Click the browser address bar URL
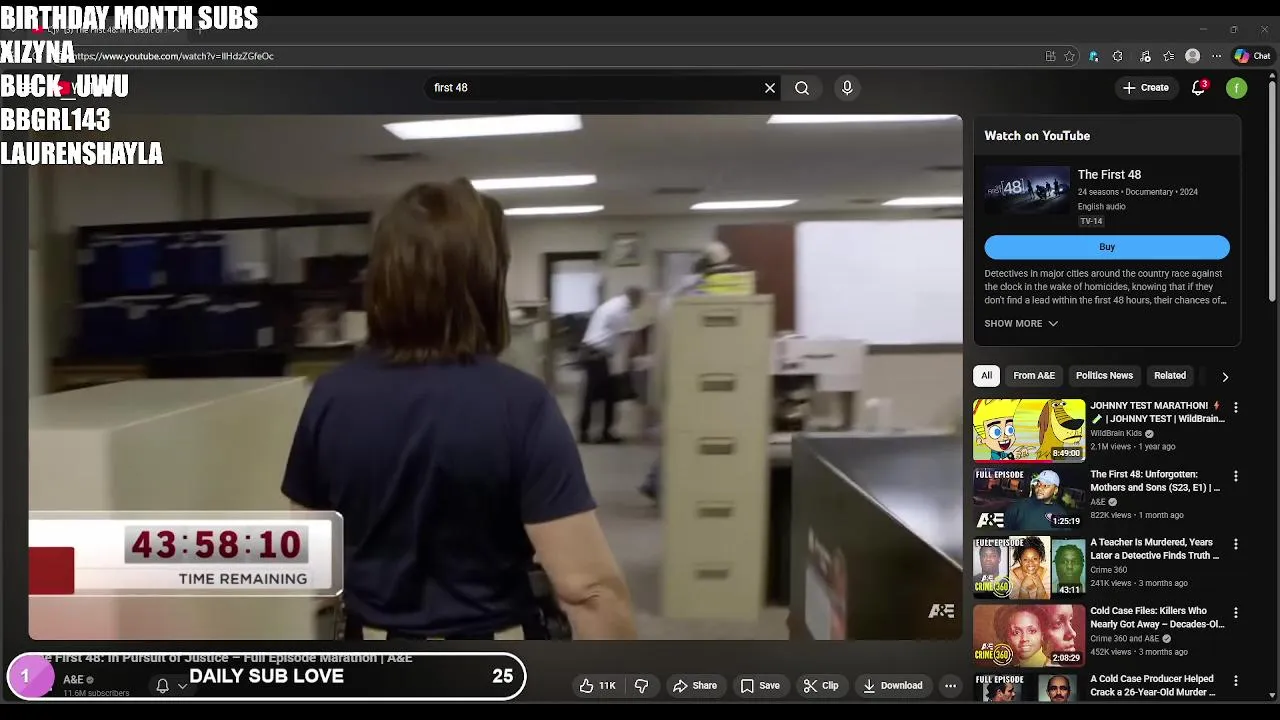This screenshot has height=720, width=1280. pos(172,56)
